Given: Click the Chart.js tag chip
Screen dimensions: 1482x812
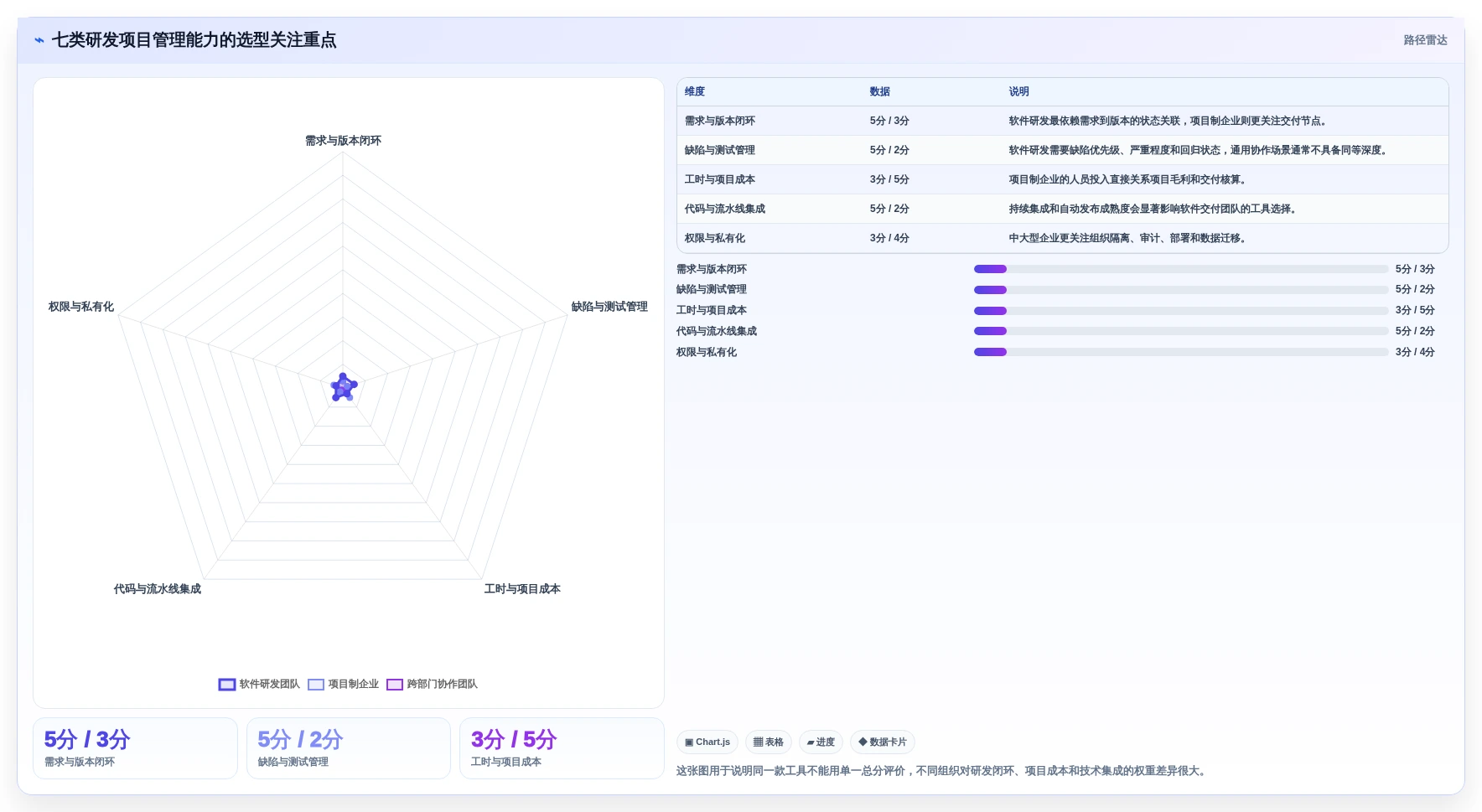Looking at the screenshot, I should tap(707, 742).
